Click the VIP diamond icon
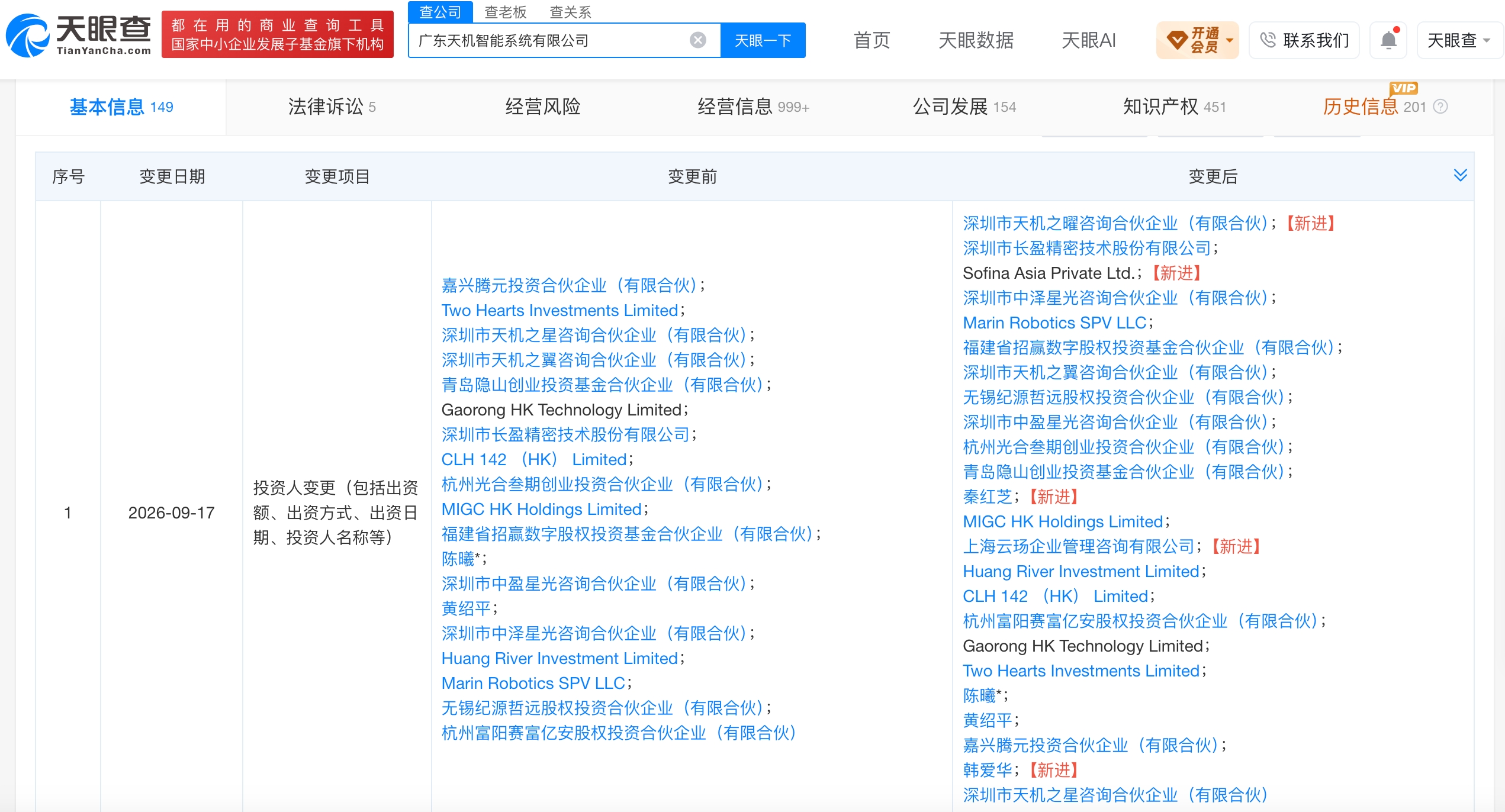The height and width of the screenshot is (812, 1505). coord(1177,40)
